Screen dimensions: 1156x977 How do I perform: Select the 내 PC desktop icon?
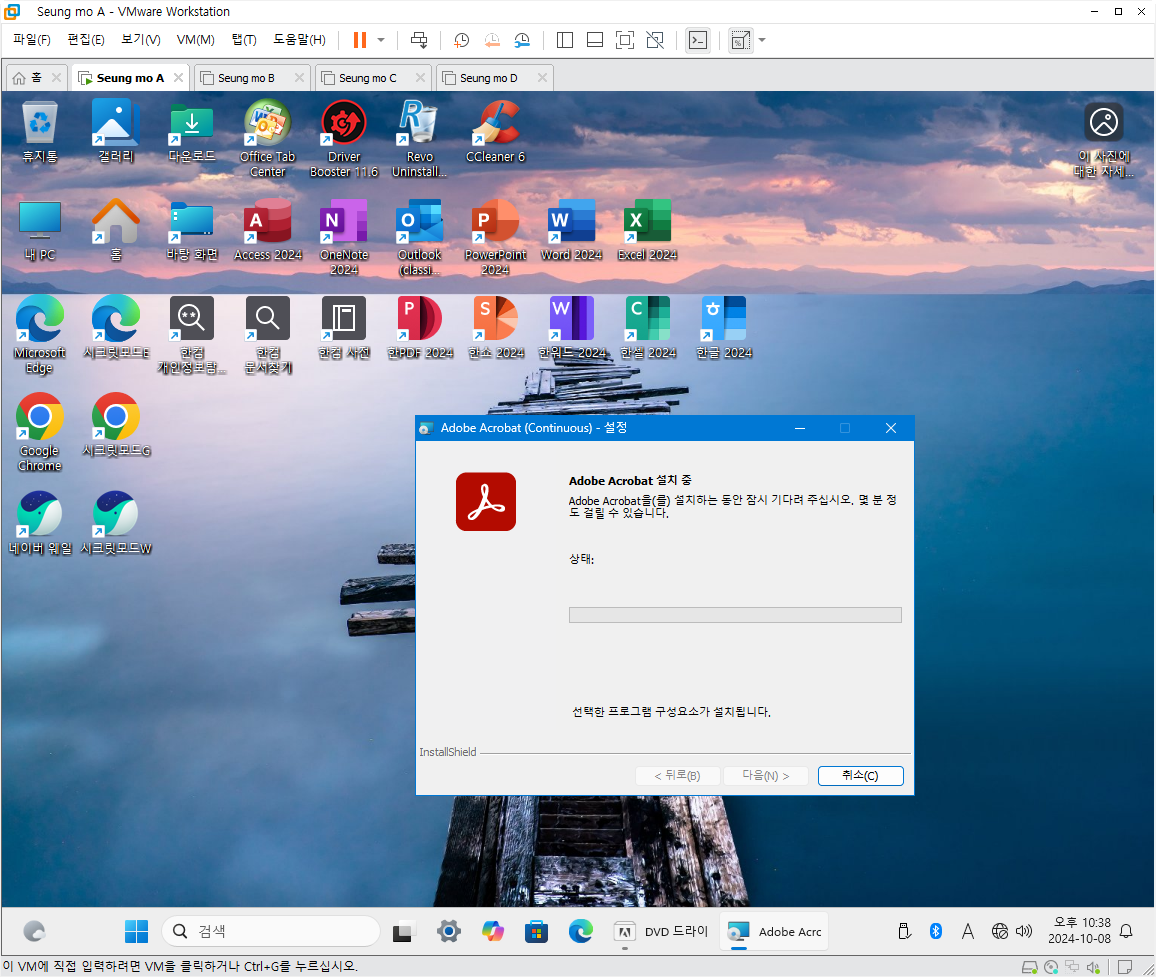[x=40, y=230]
